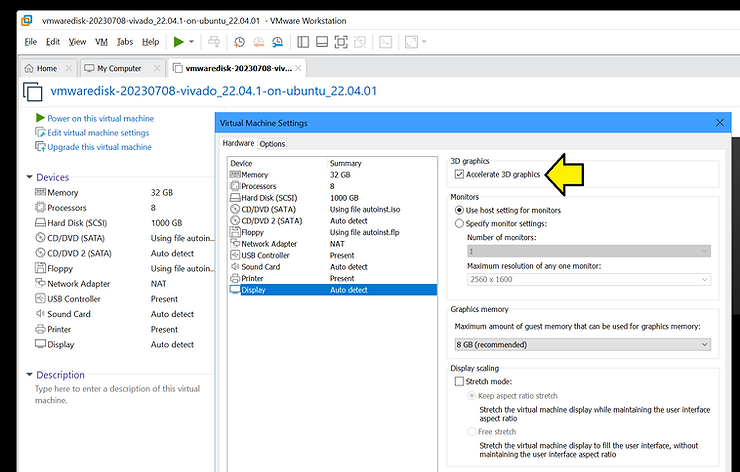
Task: Select Keep aspect ratio stretch option
Action: click(471, 396)
